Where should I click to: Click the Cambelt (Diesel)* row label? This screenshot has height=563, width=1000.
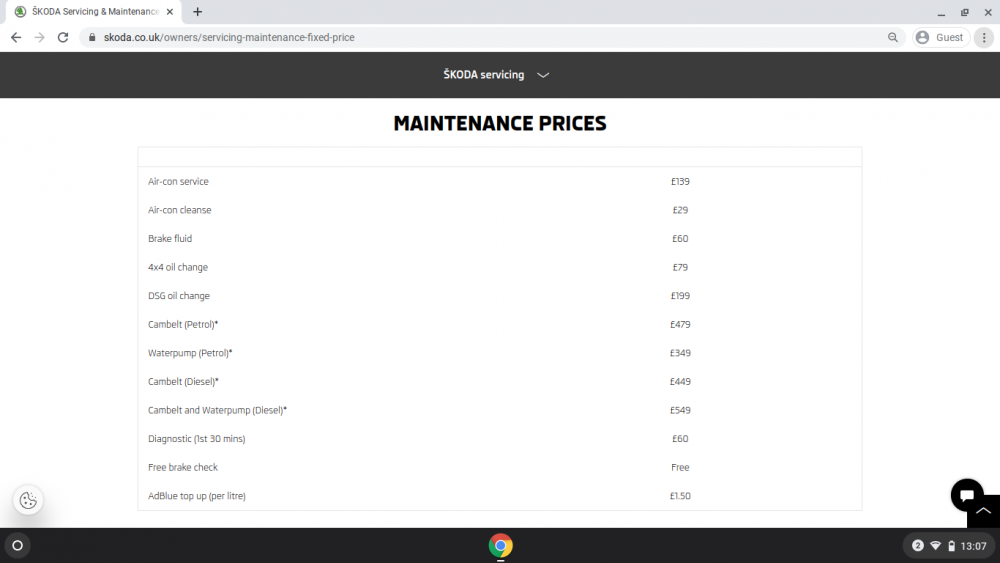coord(183,382)
